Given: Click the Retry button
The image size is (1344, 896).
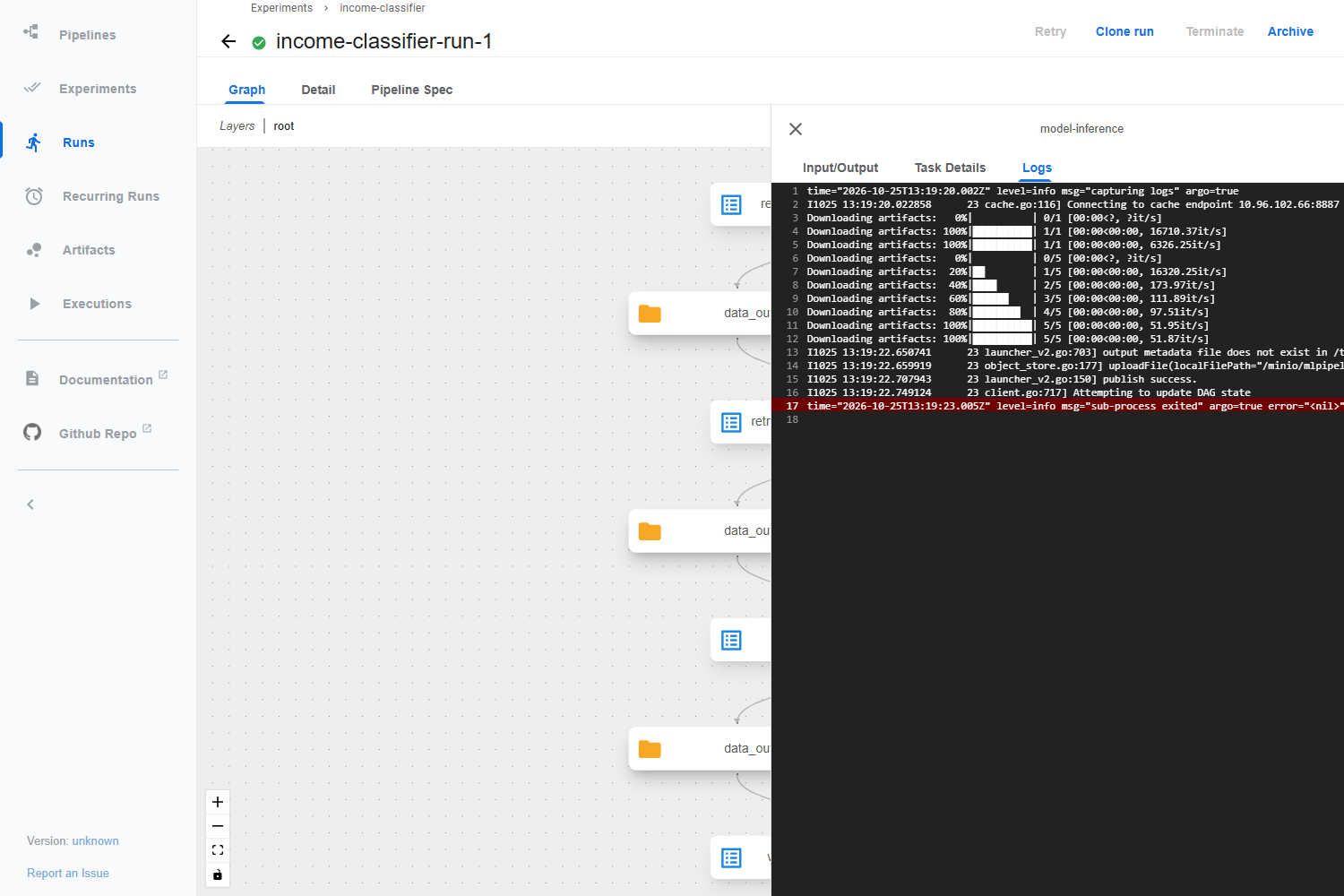Looking at the screenshot, I should tap(1050, 31).
